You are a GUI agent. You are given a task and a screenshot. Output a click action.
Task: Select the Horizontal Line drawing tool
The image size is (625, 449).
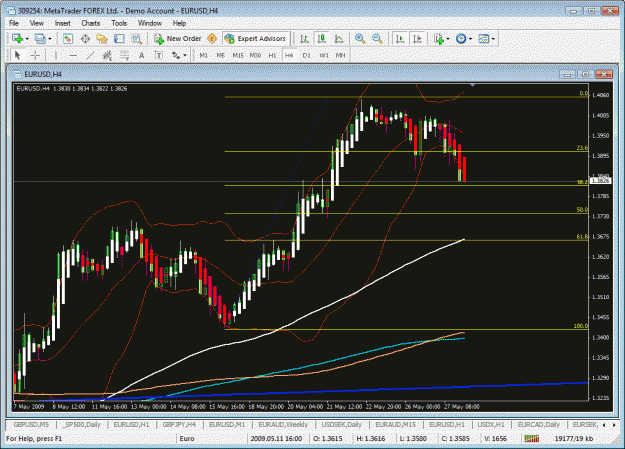point(73,55)
